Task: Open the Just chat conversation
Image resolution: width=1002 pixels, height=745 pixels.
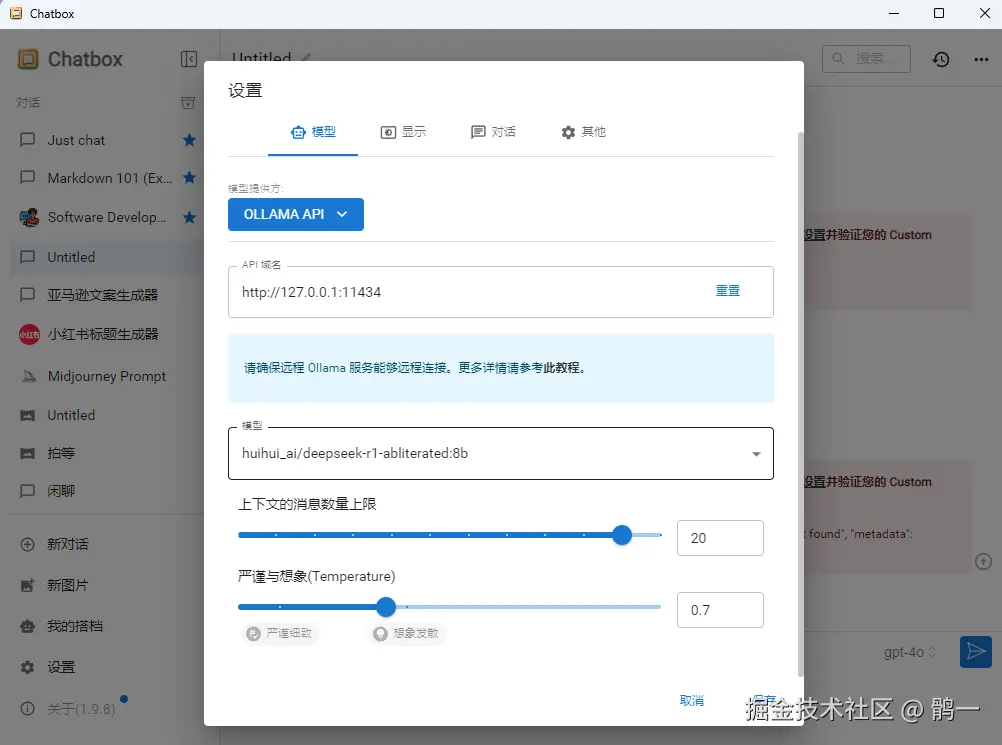Action: 106,140
